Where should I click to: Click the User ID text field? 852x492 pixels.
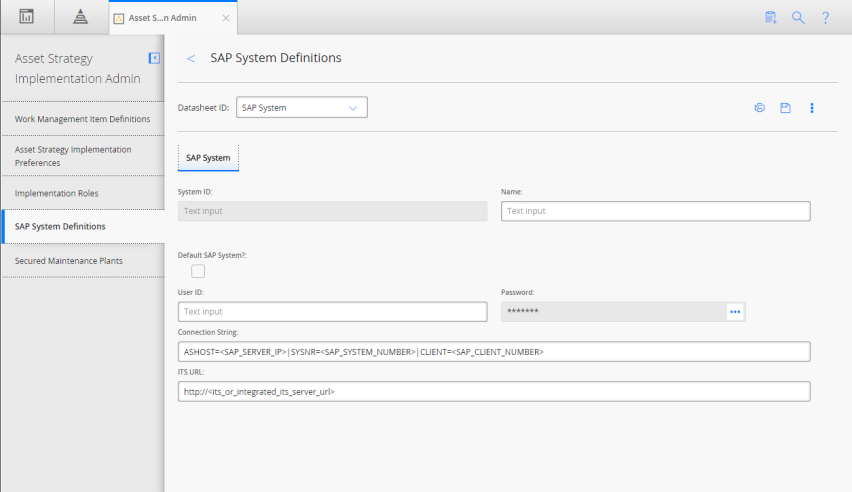tap(333, 312)
